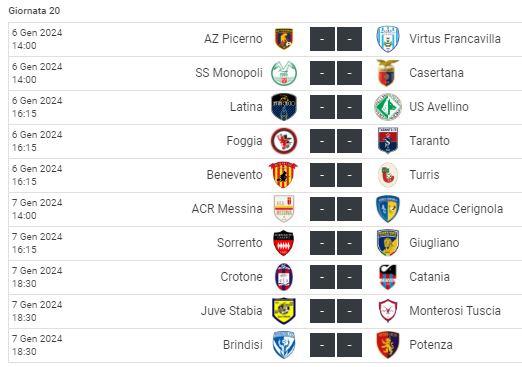Open the Taranto team link
Image resolution: width=522 pixels, height=367 pixels.
coord(429,141)
